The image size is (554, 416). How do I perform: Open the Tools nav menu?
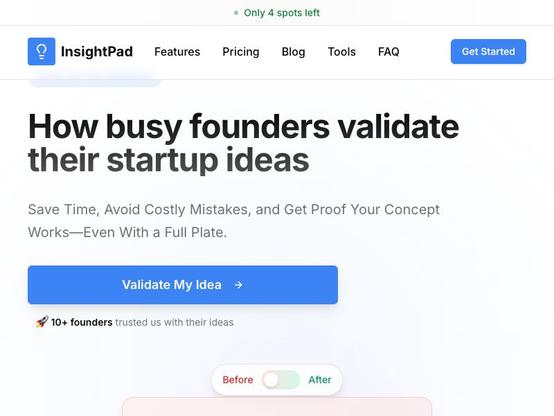tap(342, 52)
